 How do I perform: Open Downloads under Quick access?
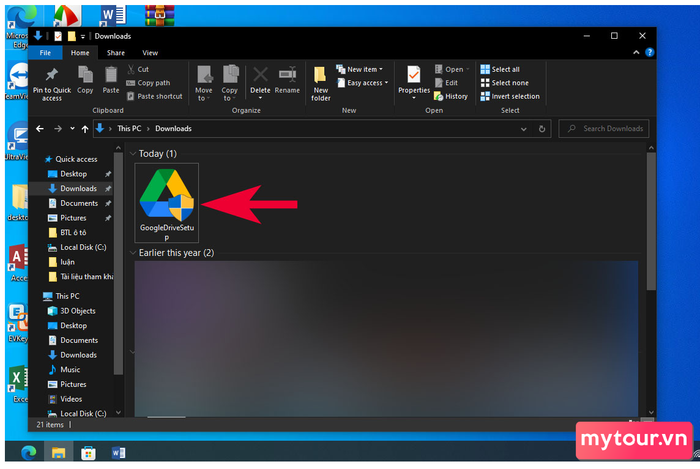tap(78, 188)
